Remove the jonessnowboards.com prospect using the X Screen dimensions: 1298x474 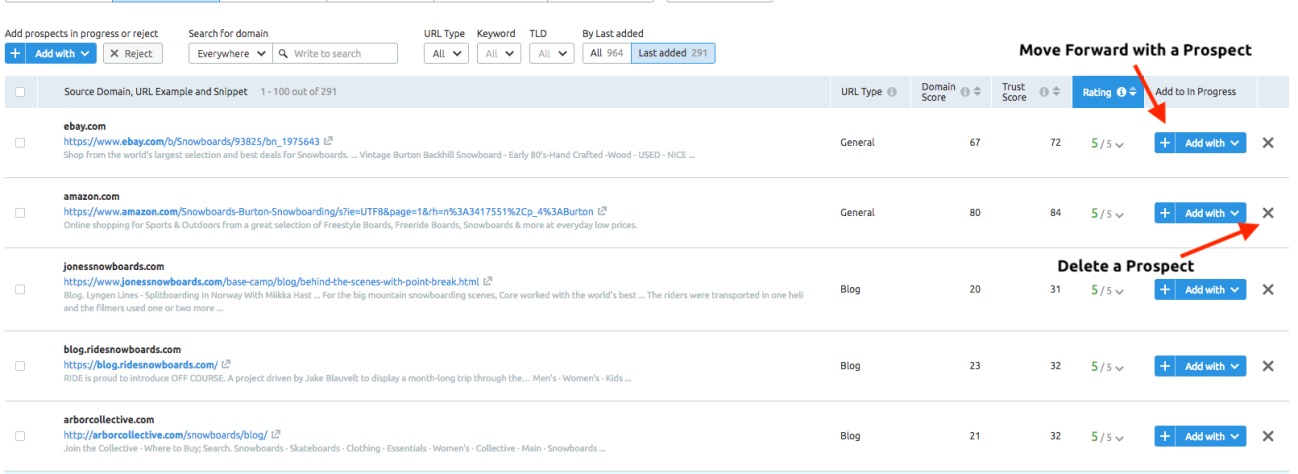(1268, 290)
